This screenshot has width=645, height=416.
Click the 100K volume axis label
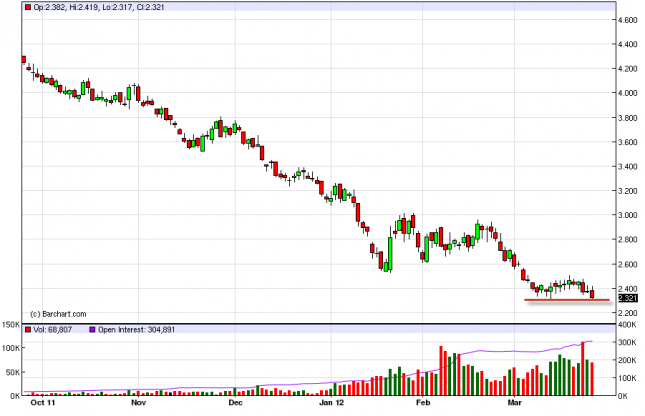coord(11,348)
